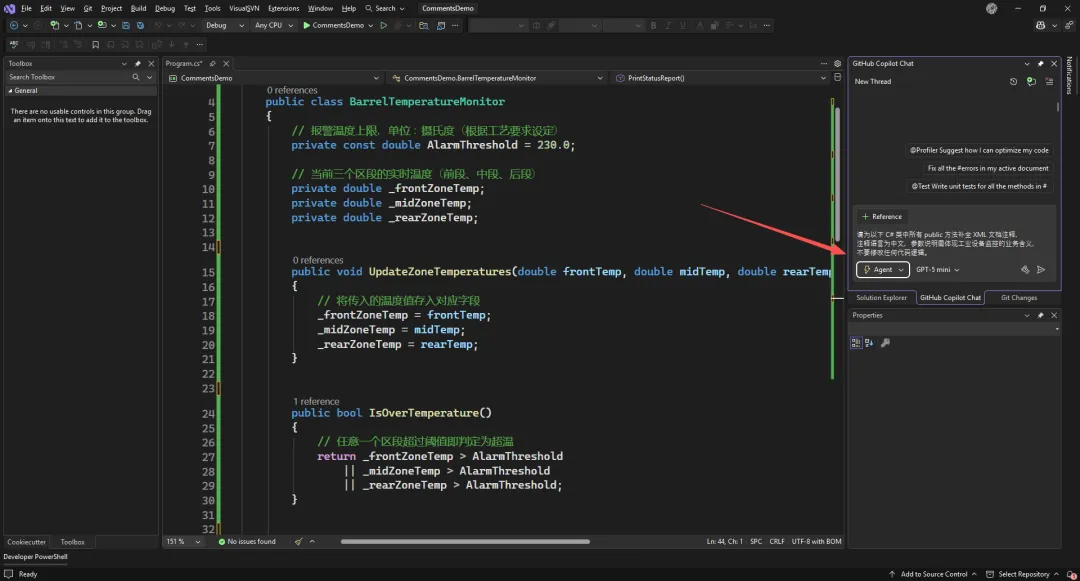
Task: Open the Agent mode dropdown
Action: coord(883,270)
